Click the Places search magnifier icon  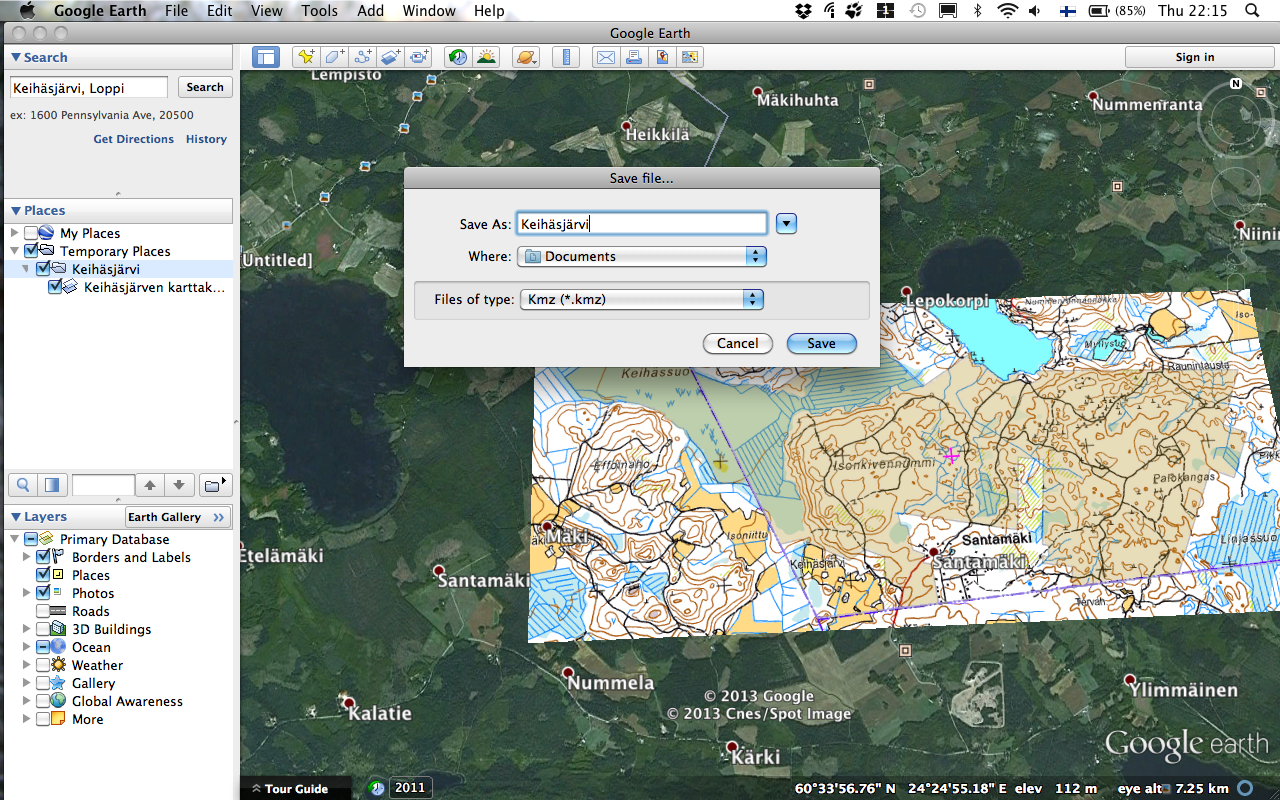click(x=23, y=485)
